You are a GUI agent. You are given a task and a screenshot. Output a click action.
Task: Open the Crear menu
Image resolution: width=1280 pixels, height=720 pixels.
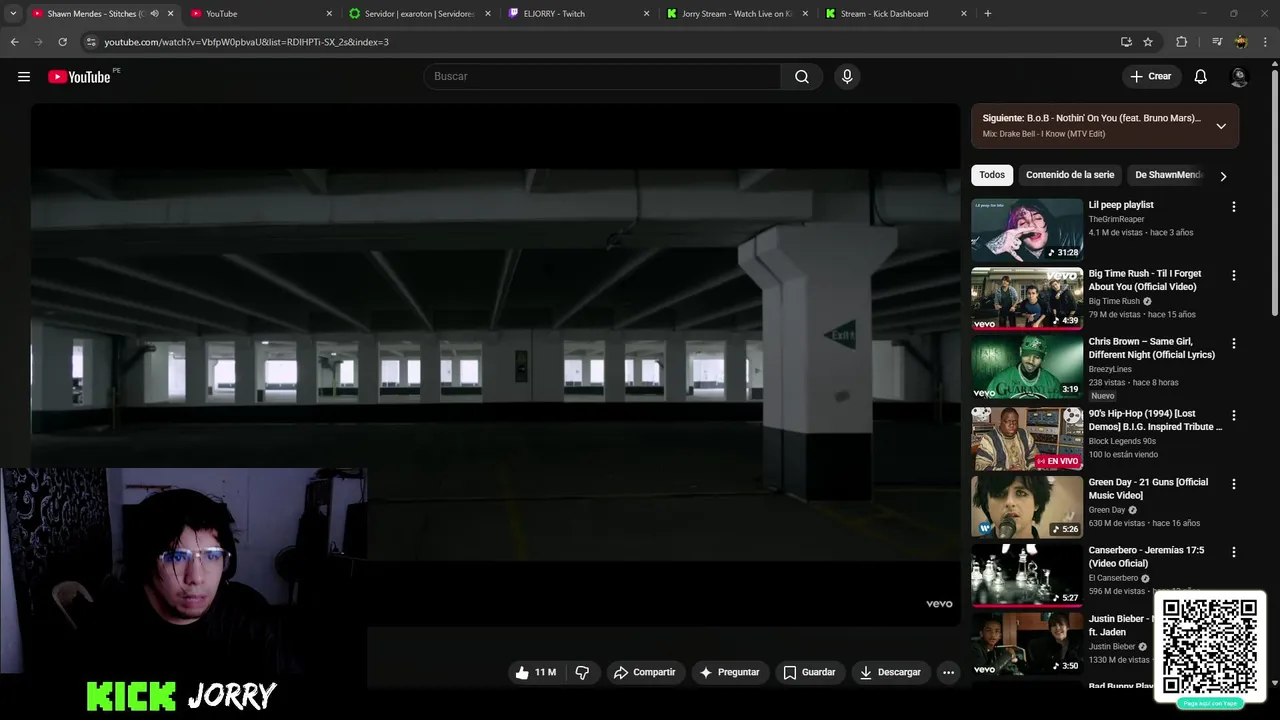point(1151,76)
